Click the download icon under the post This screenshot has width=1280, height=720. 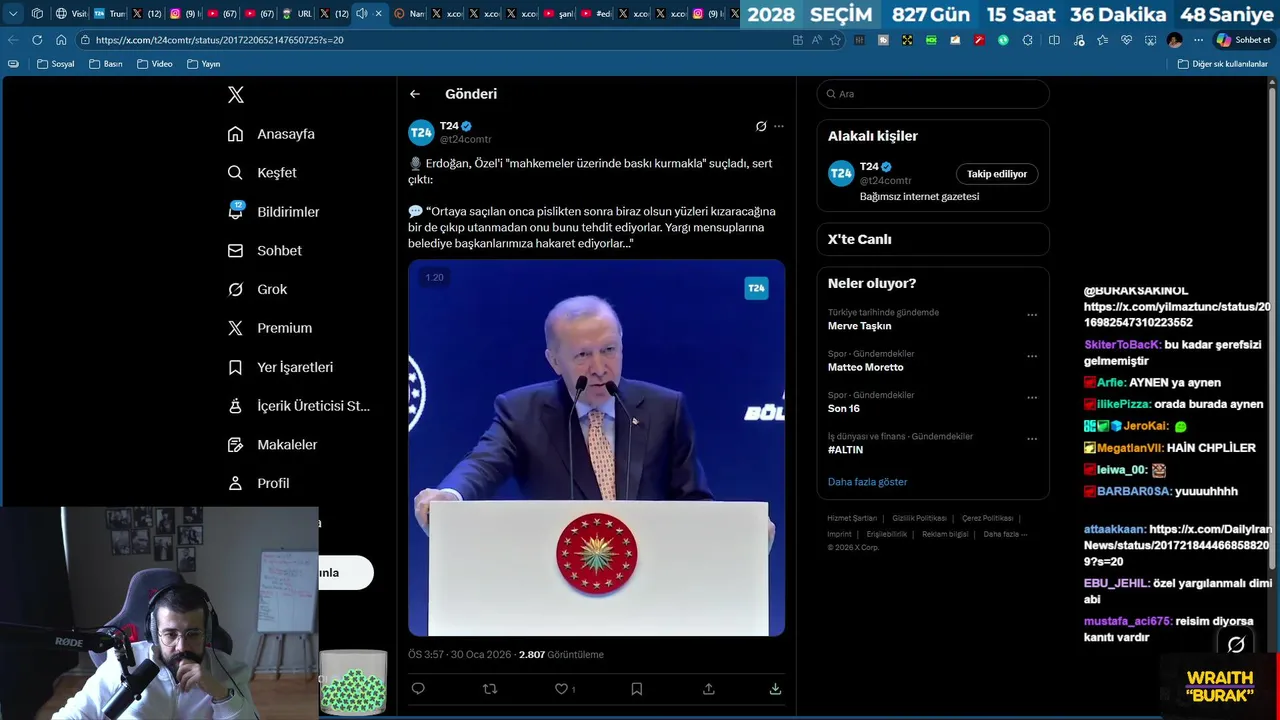[x=775, y=689]
